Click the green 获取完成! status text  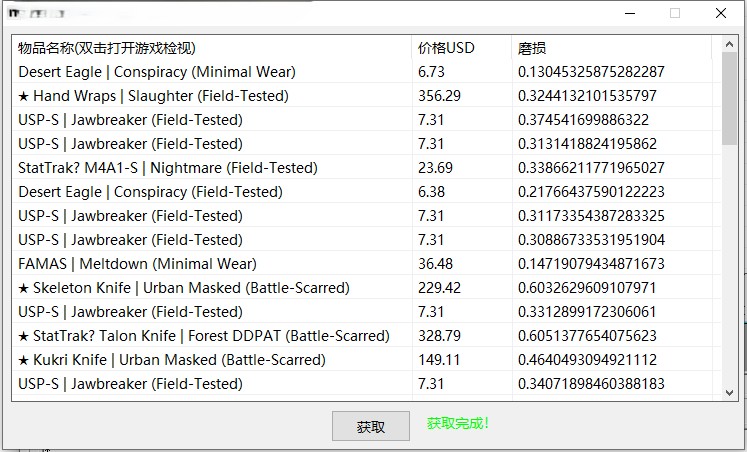click(458, 423)
